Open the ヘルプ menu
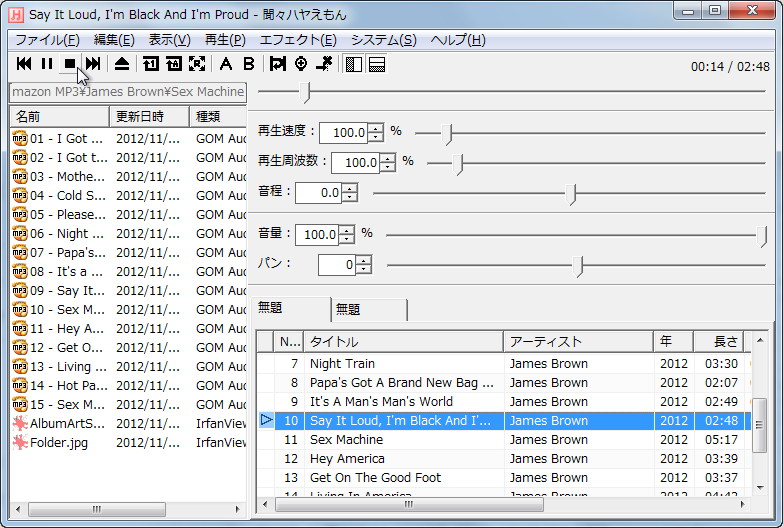 (458, 40)
